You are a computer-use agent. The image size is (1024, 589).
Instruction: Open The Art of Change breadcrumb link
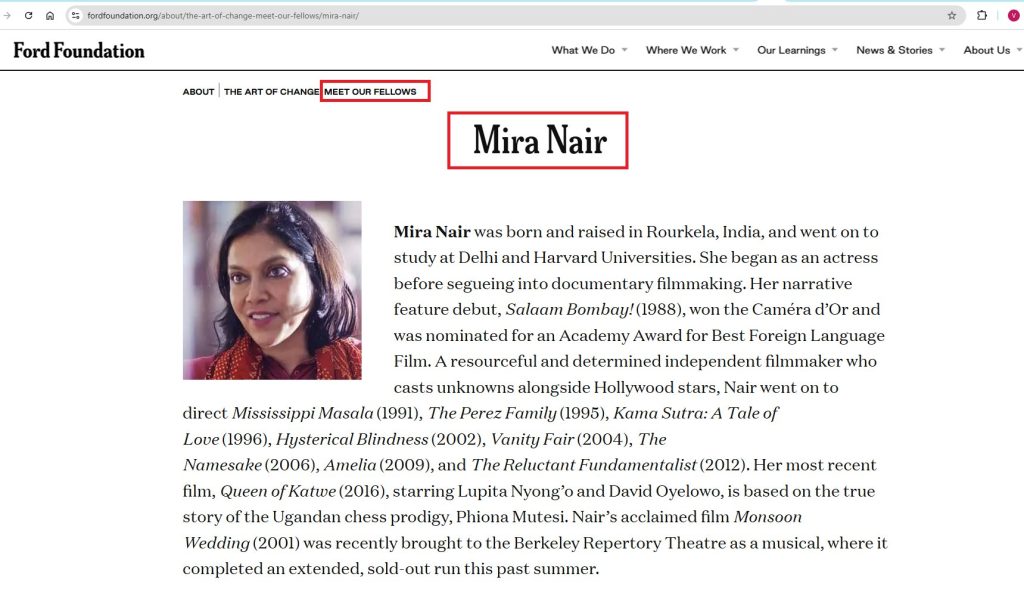point(271,92)
